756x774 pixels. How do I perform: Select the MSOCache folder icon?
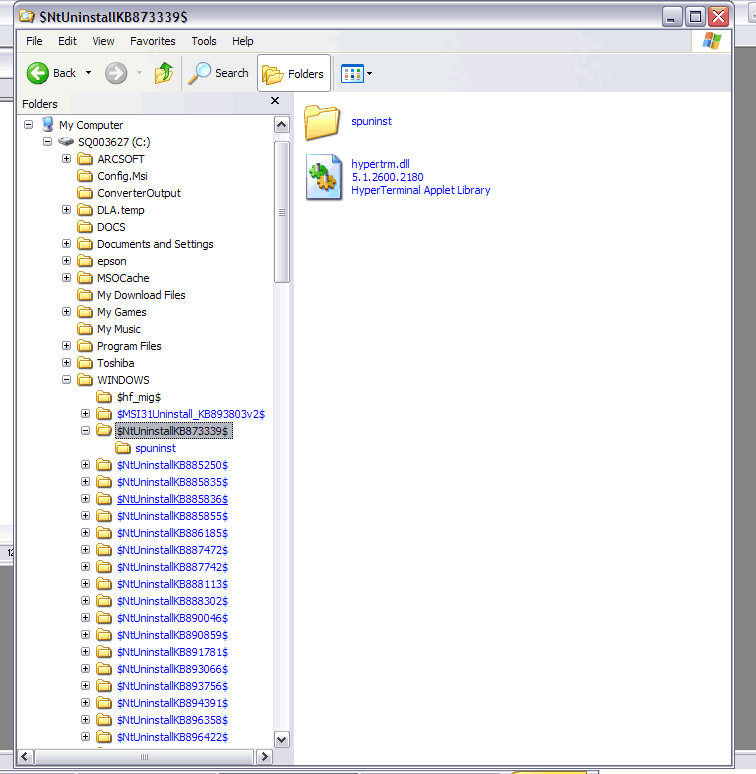pyautogui.click(x=85, y=278)
